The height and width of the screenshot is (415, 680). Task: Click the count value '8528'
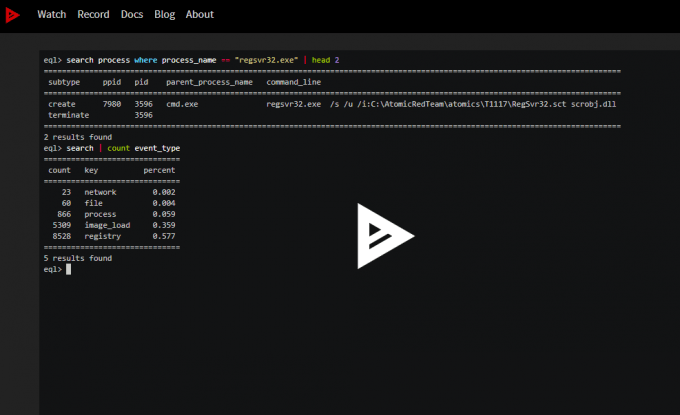click(x=62, y=236)
